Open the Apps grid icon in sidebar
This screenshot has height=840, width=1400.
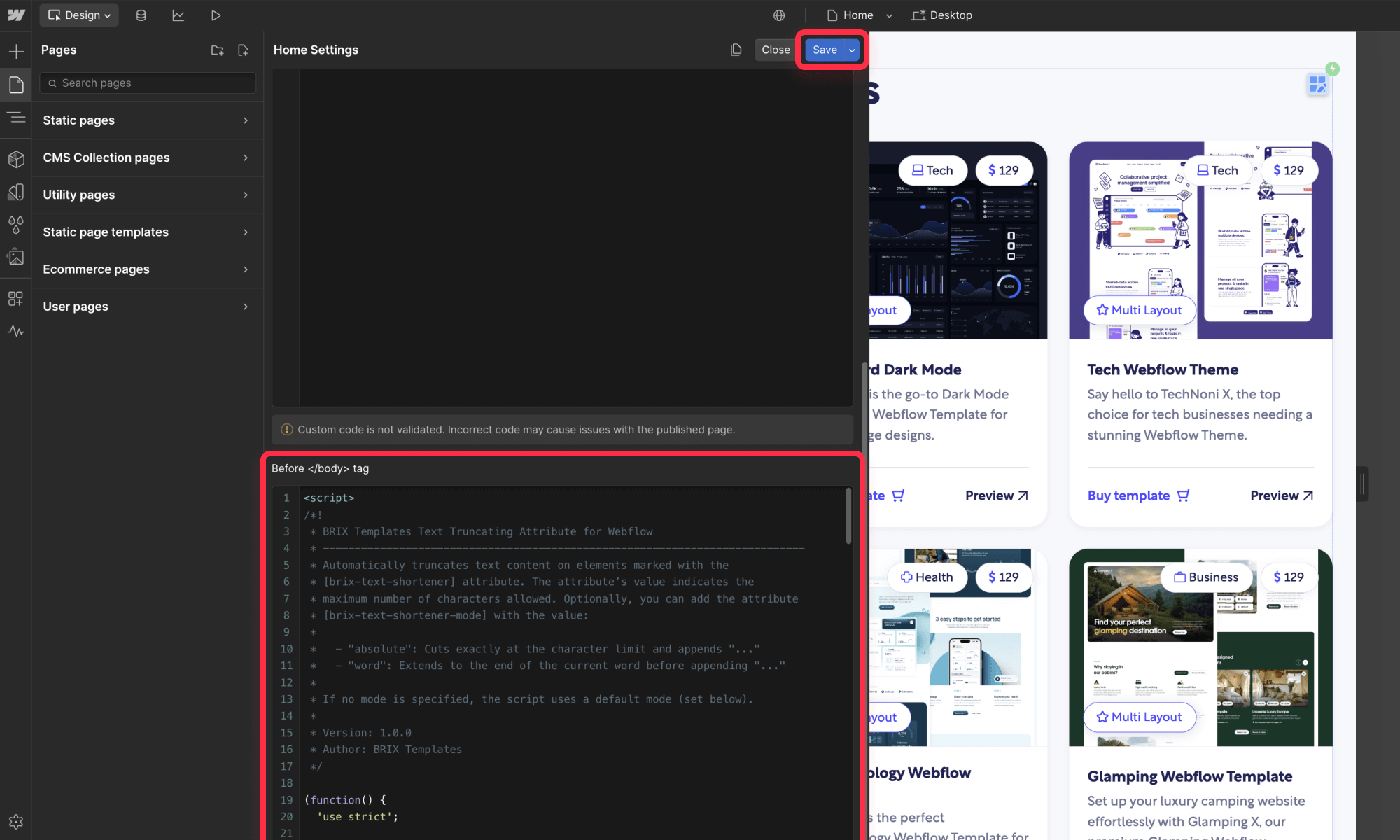tap(16, 299)
